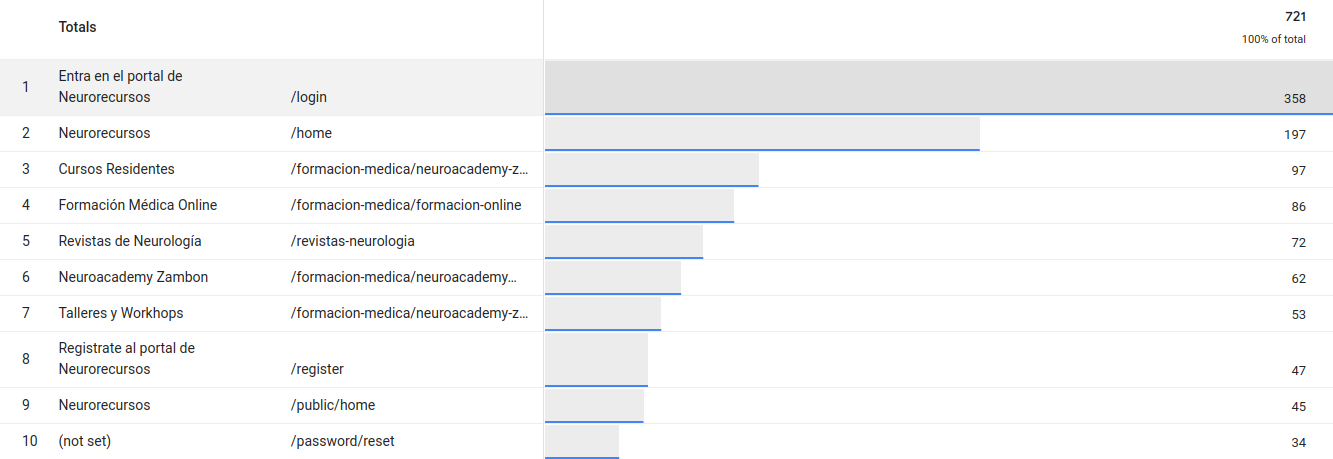
Task: Click the value 197 in the table
Action: pyautogui.click(x=1295, y=135)
